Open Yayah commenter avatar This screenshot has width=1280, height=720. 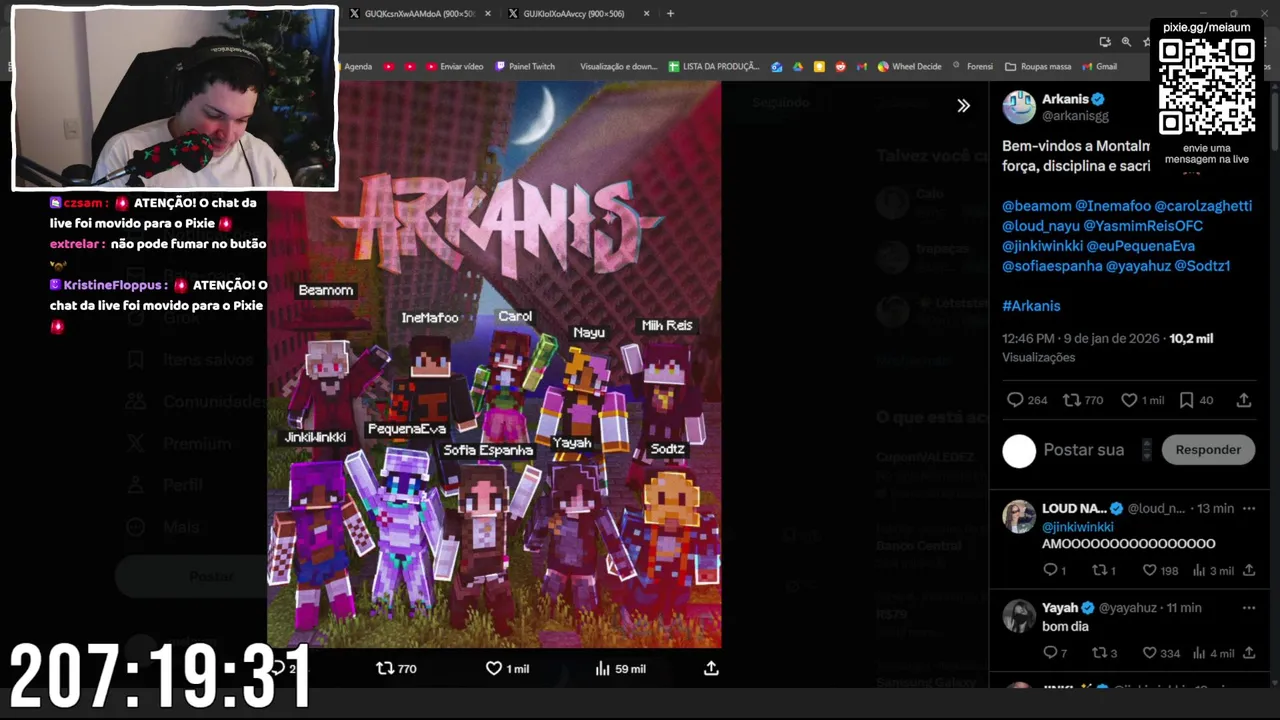1019,616
